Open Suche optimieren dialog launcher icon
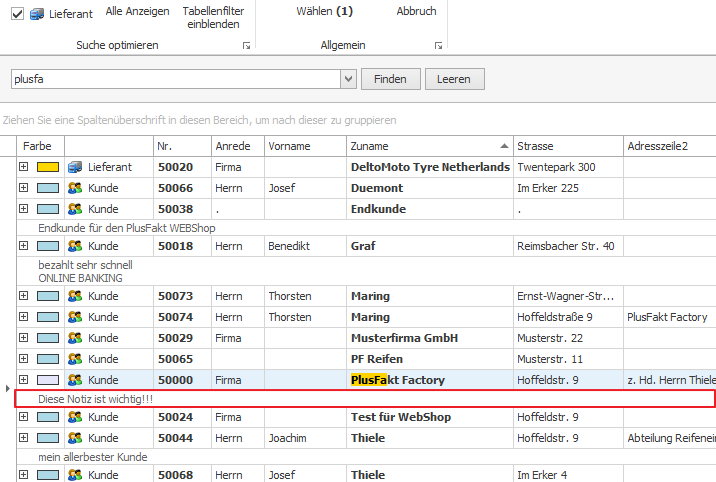716x482 pixels. 247,46
